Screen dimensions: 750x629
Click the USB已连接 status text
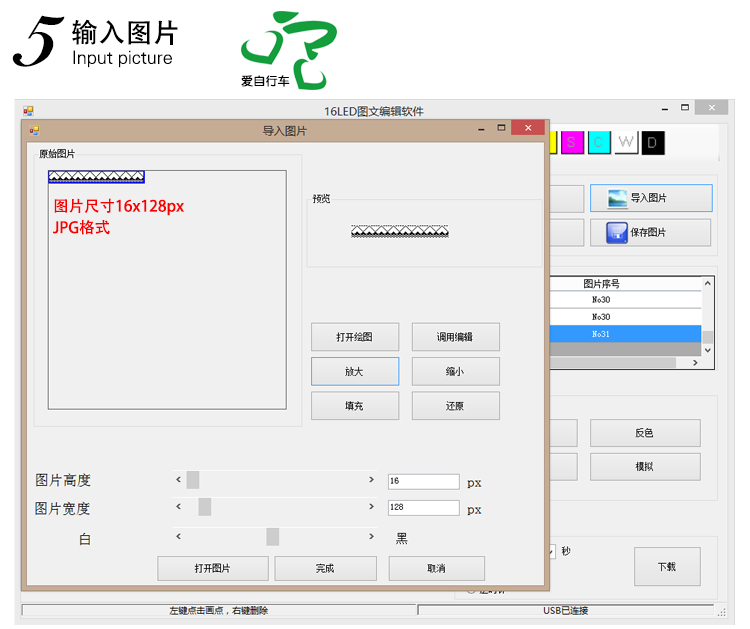[x=565, y=610]
